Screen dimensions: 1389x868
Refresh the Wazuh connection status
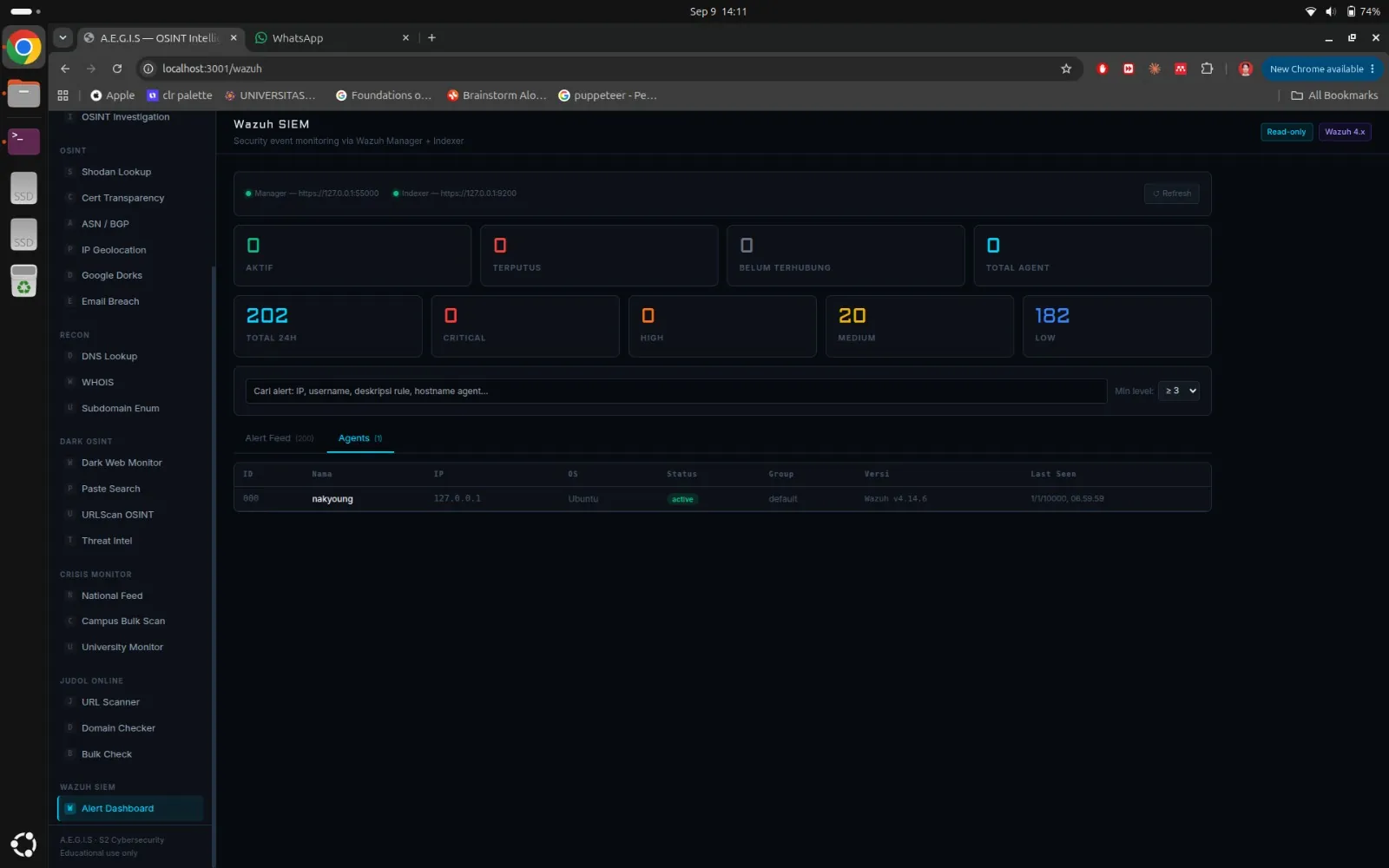click(1171, 194)
